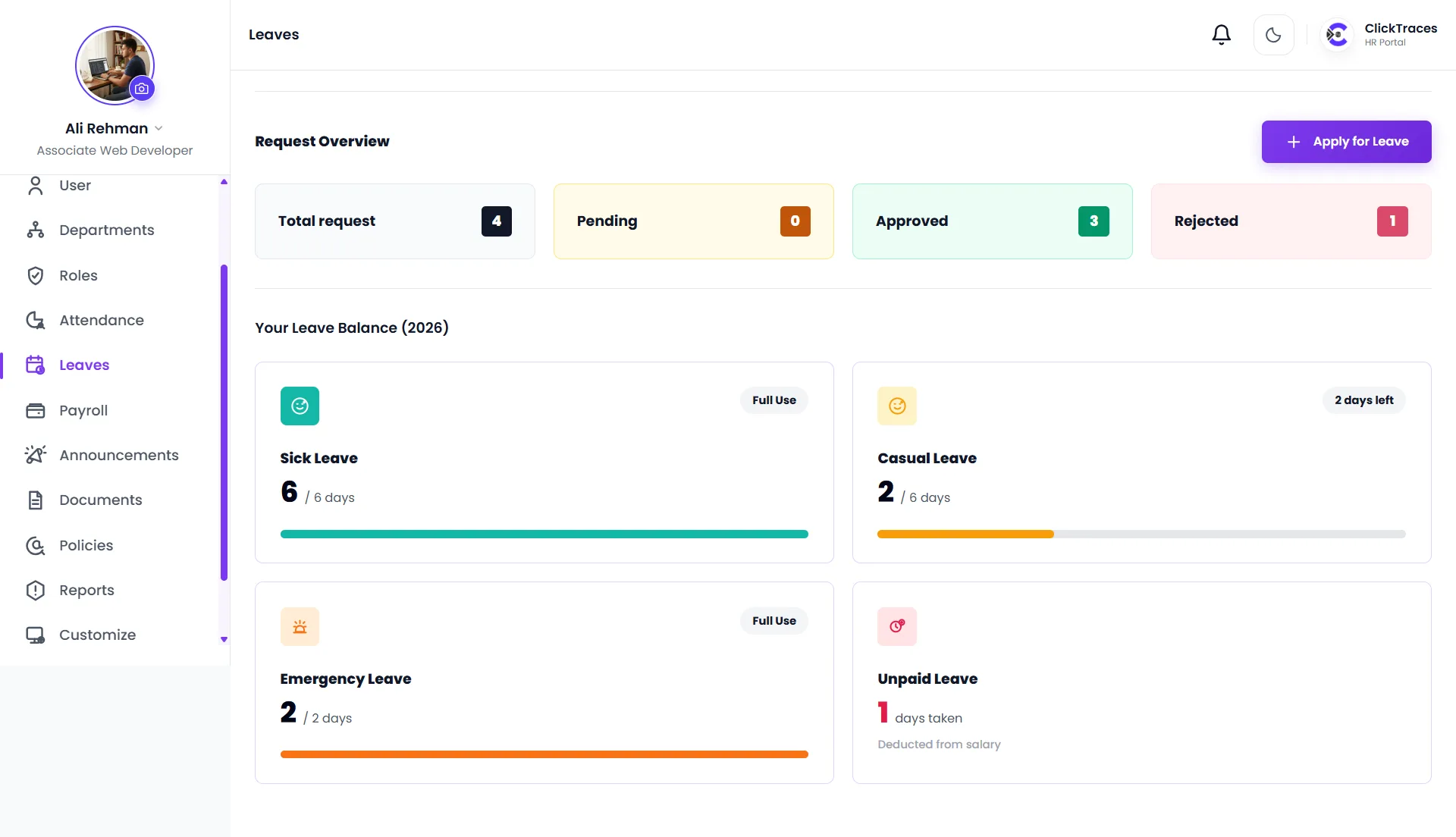Image resolution: width=1456 pixels, height=837 pixels.
Task: Toggle dark mode with the moon icon
Action: pyautogui.click(x=1273, y=35)
